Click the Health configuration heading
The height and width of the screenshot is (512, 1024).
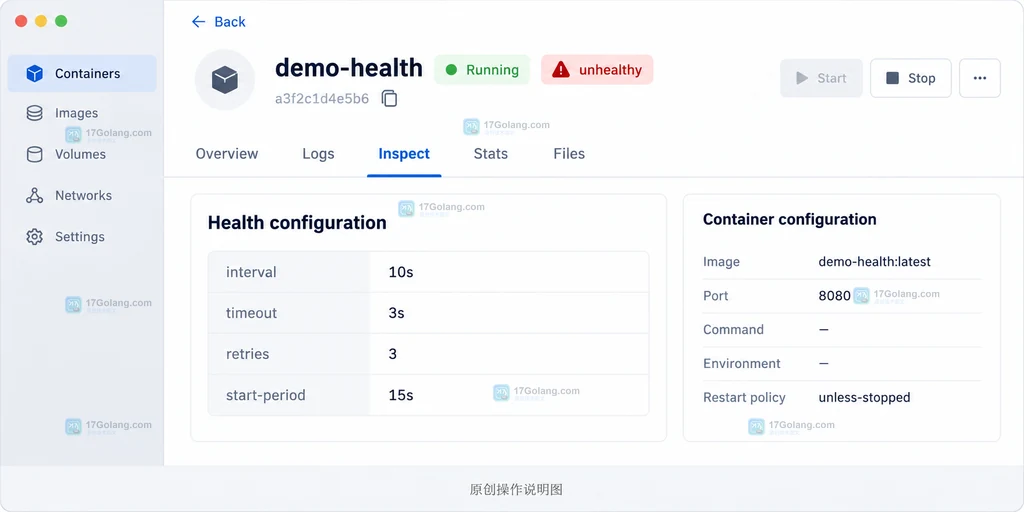click(297, 223)
